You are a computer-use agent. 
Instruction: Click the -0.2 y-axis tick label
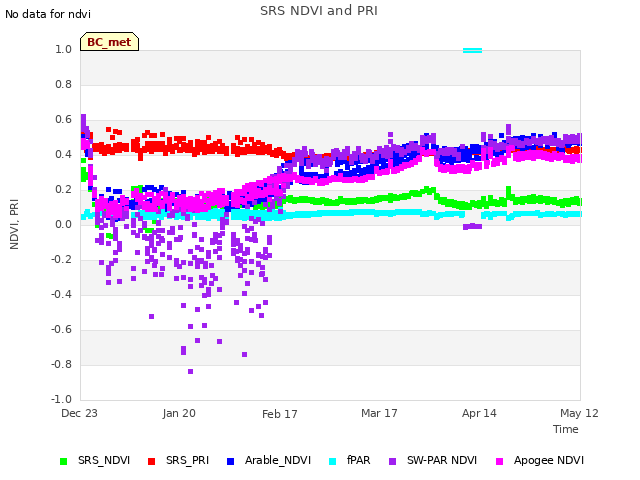pos(61,260)
